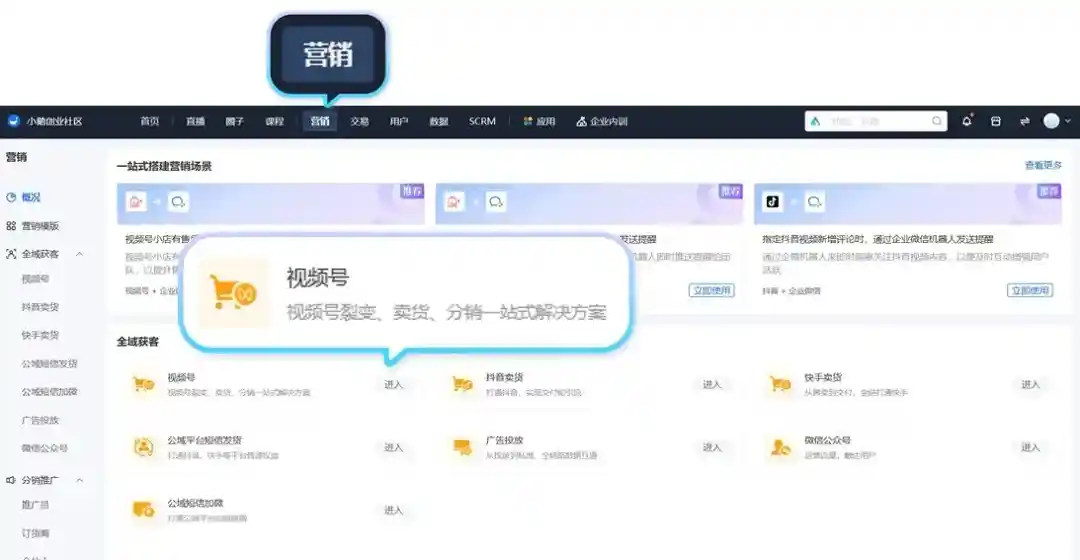Click 进入 for 快手卖货
The image size is (1080, 560).
pos(1030,384)
